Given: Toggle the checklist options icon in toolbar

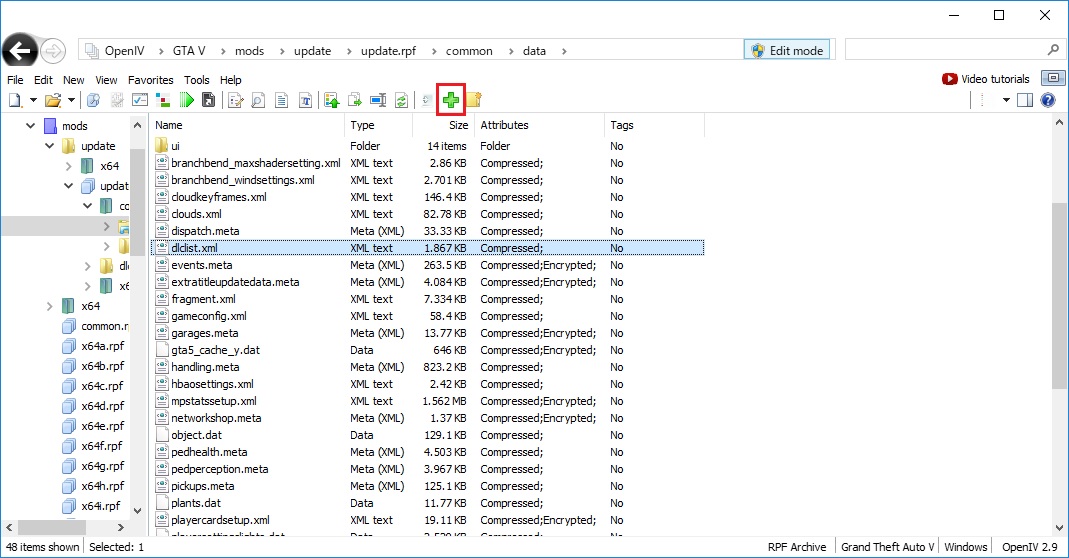Looking at the screenshot, I should point(140,100).
